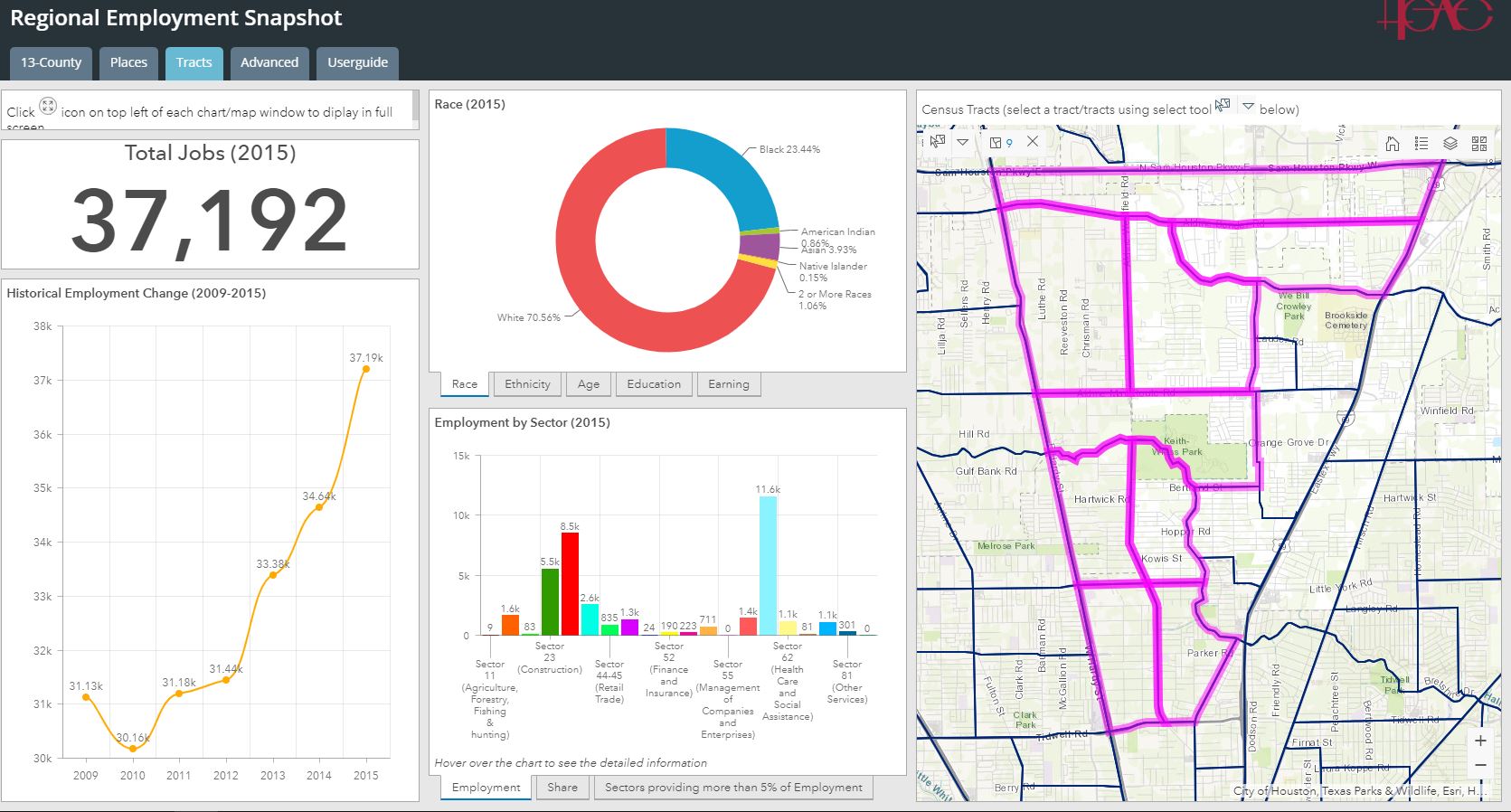This screenshot has width=1511, height=812.
Task: Open the Userguide tab
Action: tap(357, 62)
